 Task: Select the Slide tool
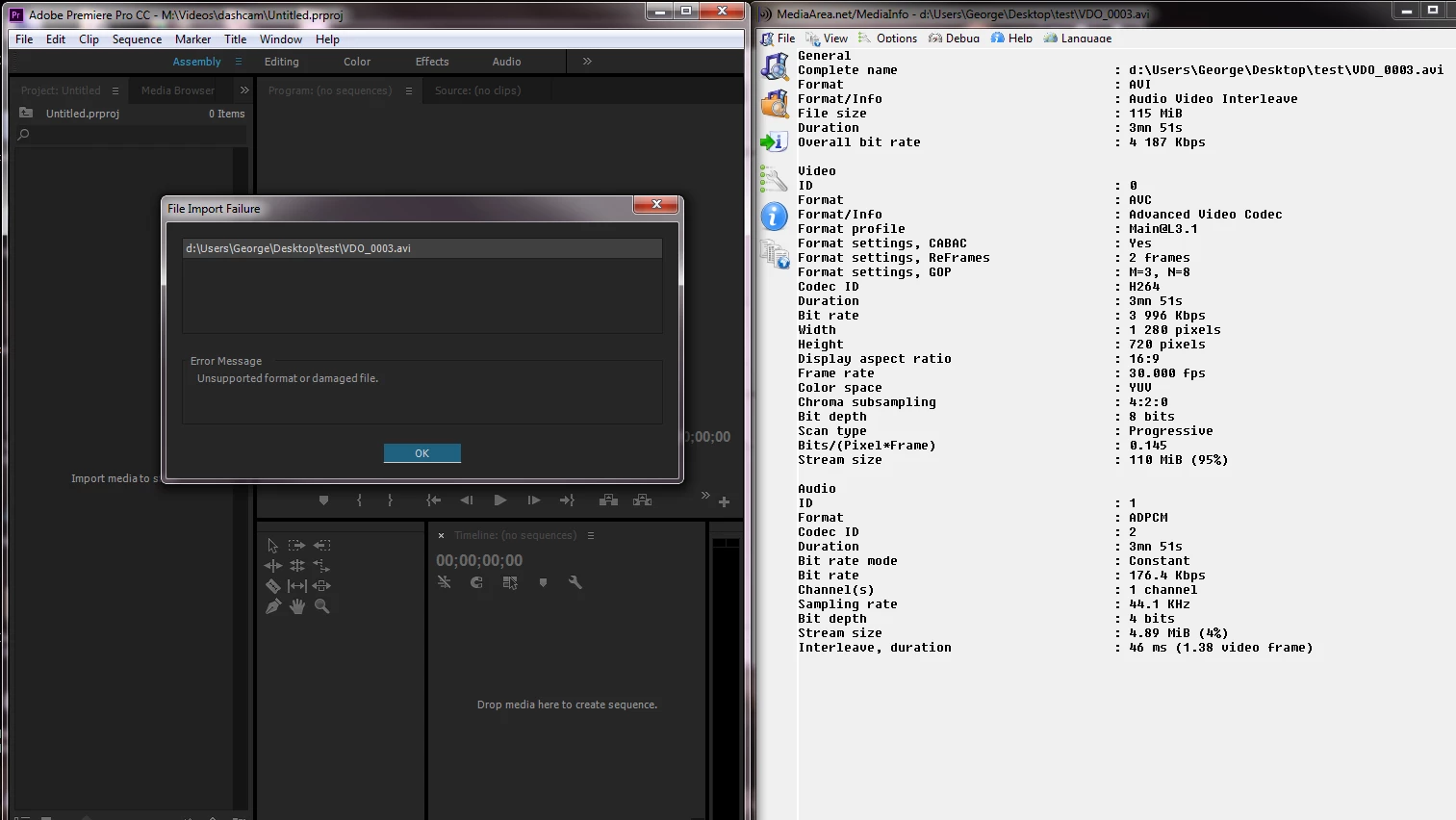point(321,586)
